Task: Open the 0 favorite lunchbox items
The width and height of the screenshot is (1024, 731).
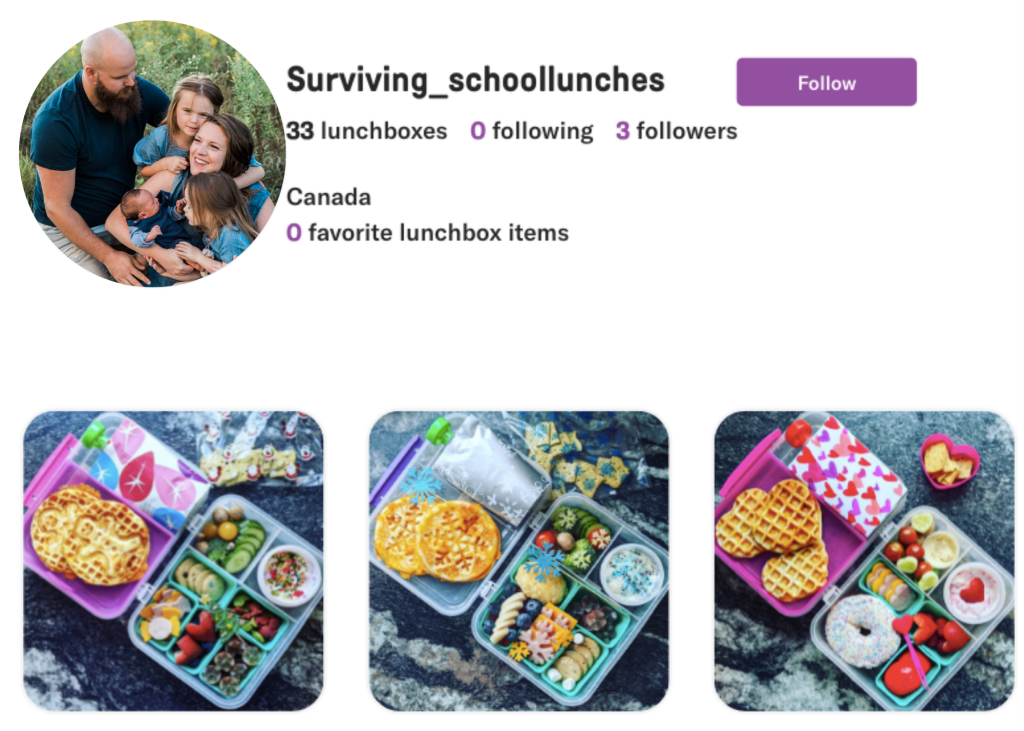Action: click(x=427, y=233)
